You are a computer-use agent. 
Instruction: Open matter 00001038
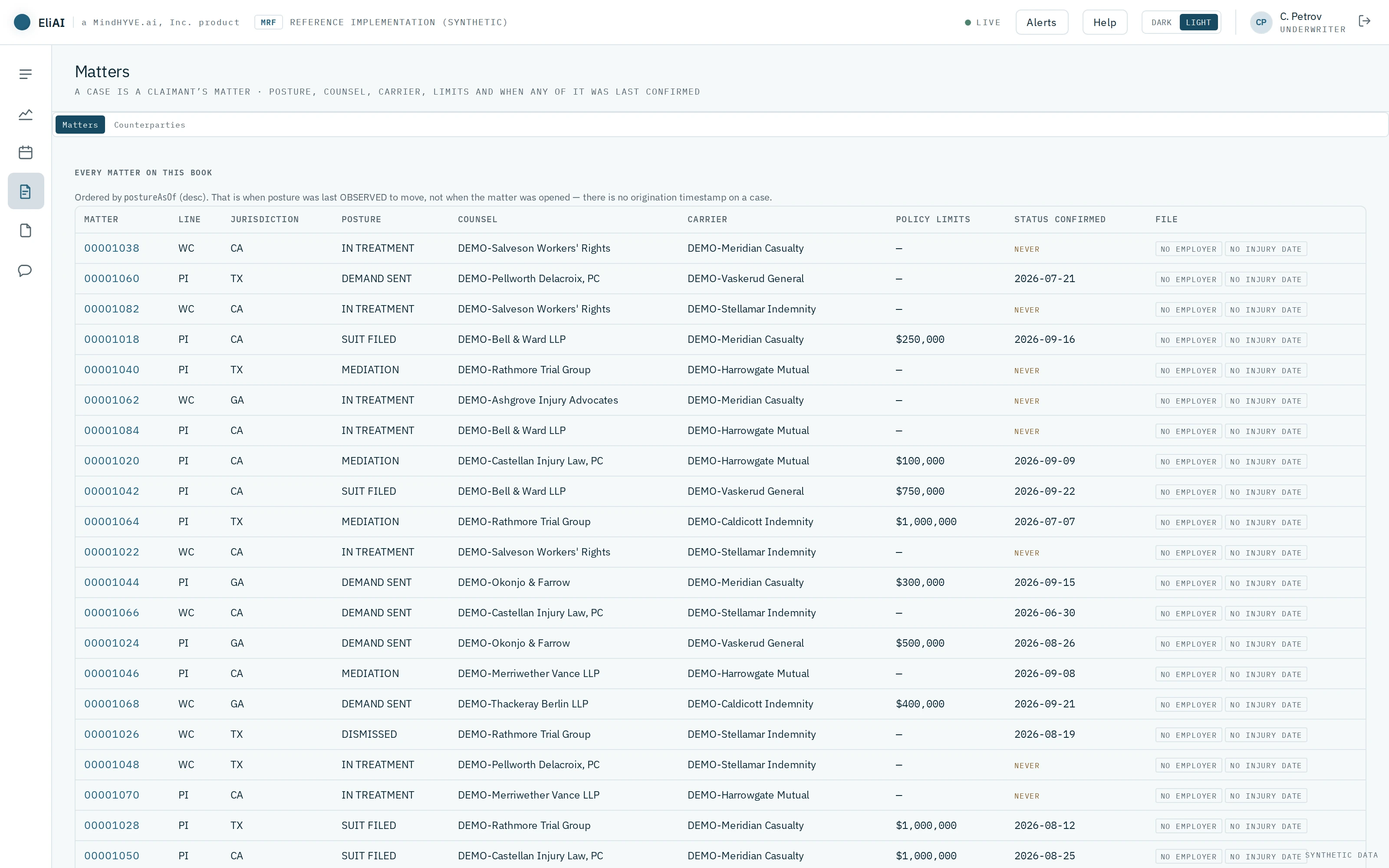112,248
